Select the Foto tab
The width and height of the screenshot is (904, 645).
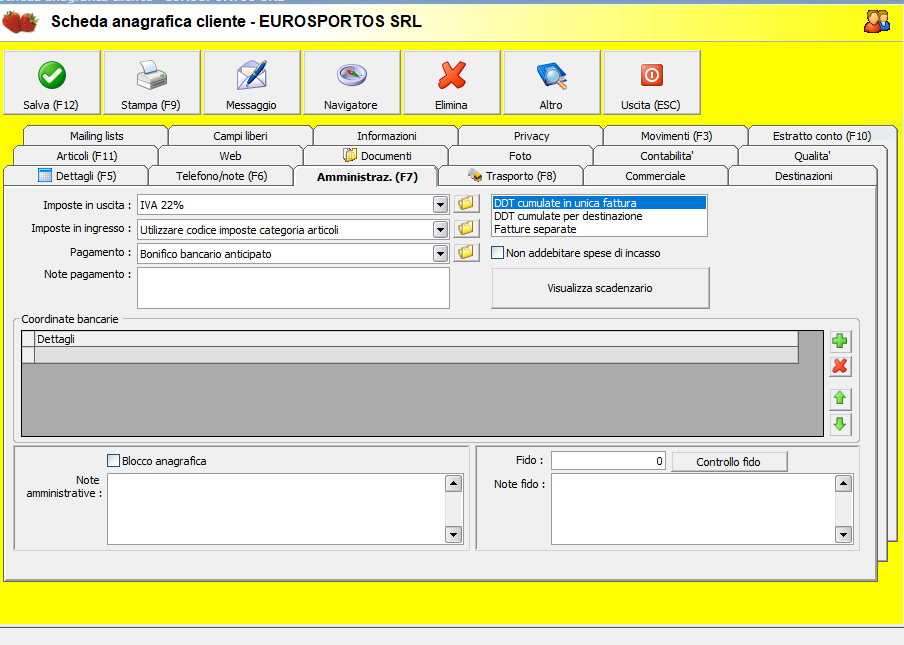click(521, 156)
